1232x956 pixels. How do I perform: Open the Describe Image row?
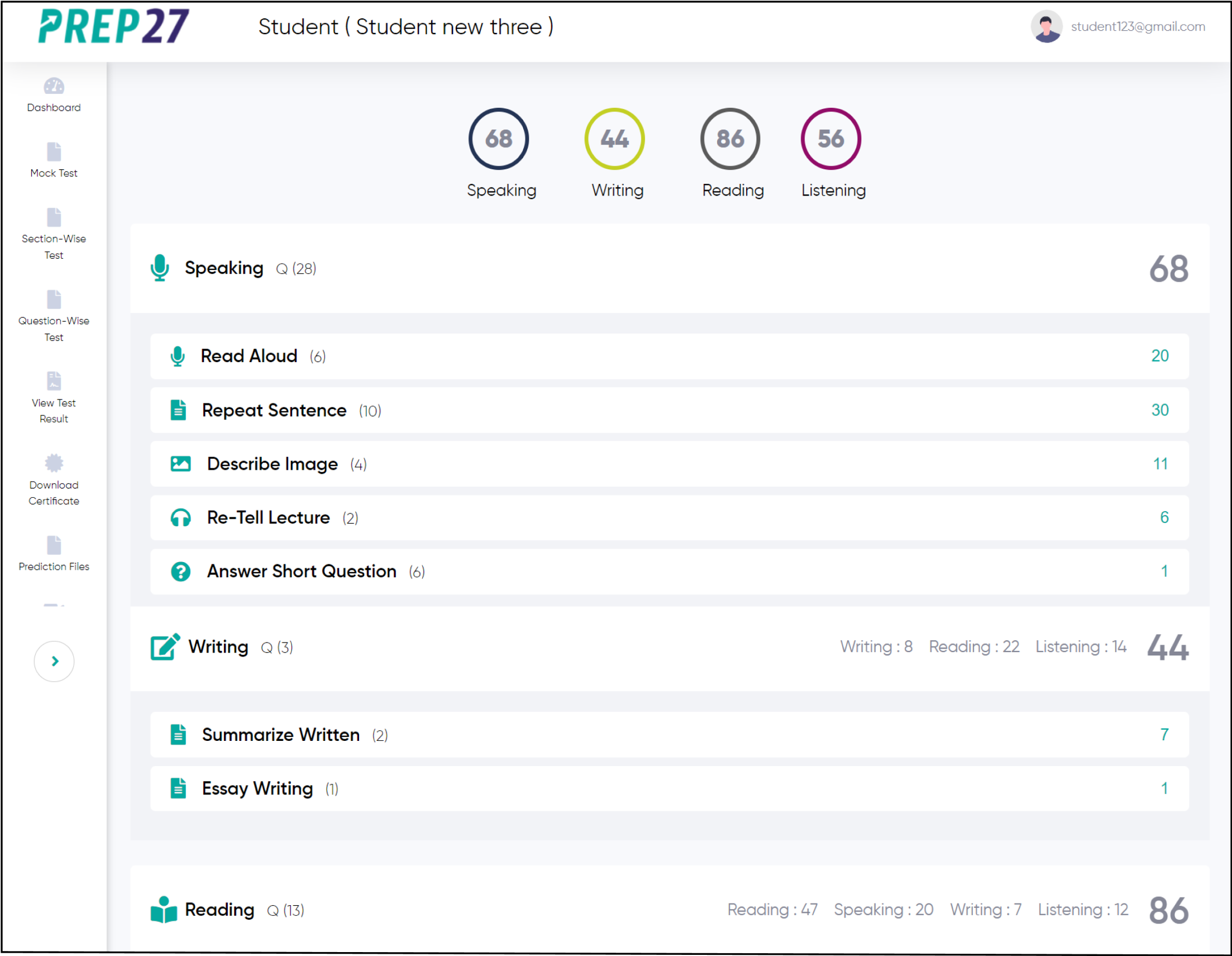click(x=670, y=464)
